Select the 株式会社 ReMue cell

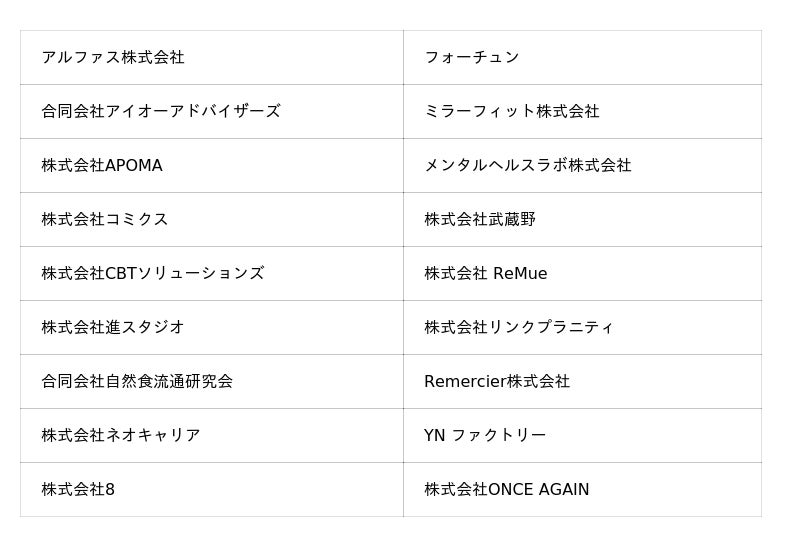point(486,274)
